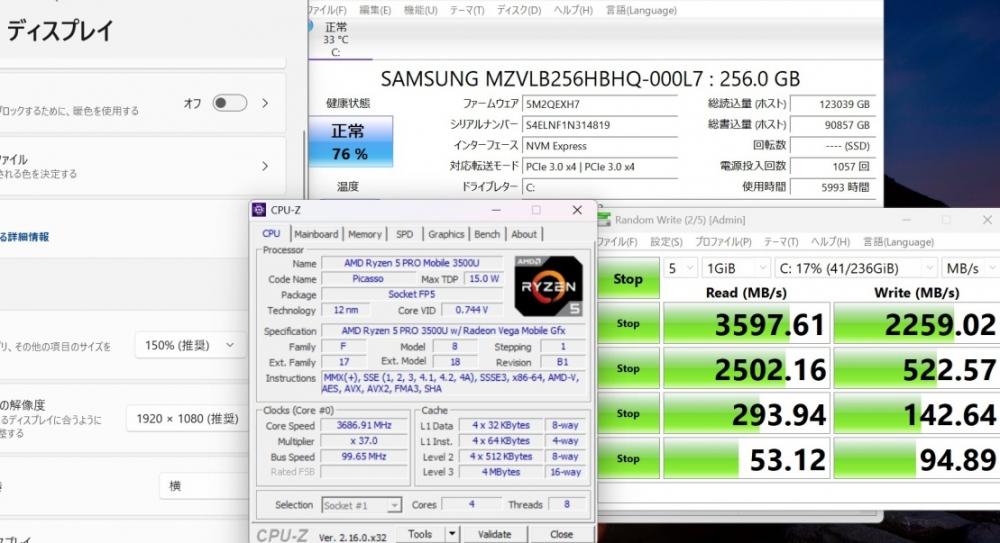Click Stop button in the 2502.16 row
This screenshot has width=1000, height=543.
(628, 368)
